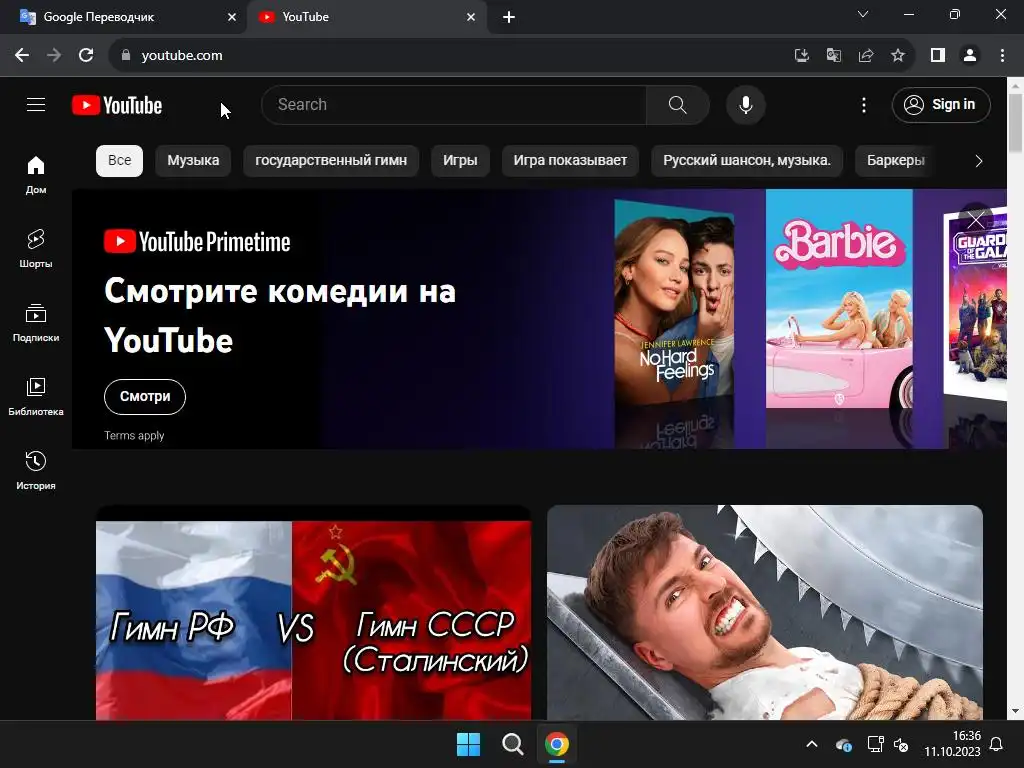The width and height of the screenshot is (1024, 768).
Task: Click the browser forward arrow
Action: pos(54,56)
